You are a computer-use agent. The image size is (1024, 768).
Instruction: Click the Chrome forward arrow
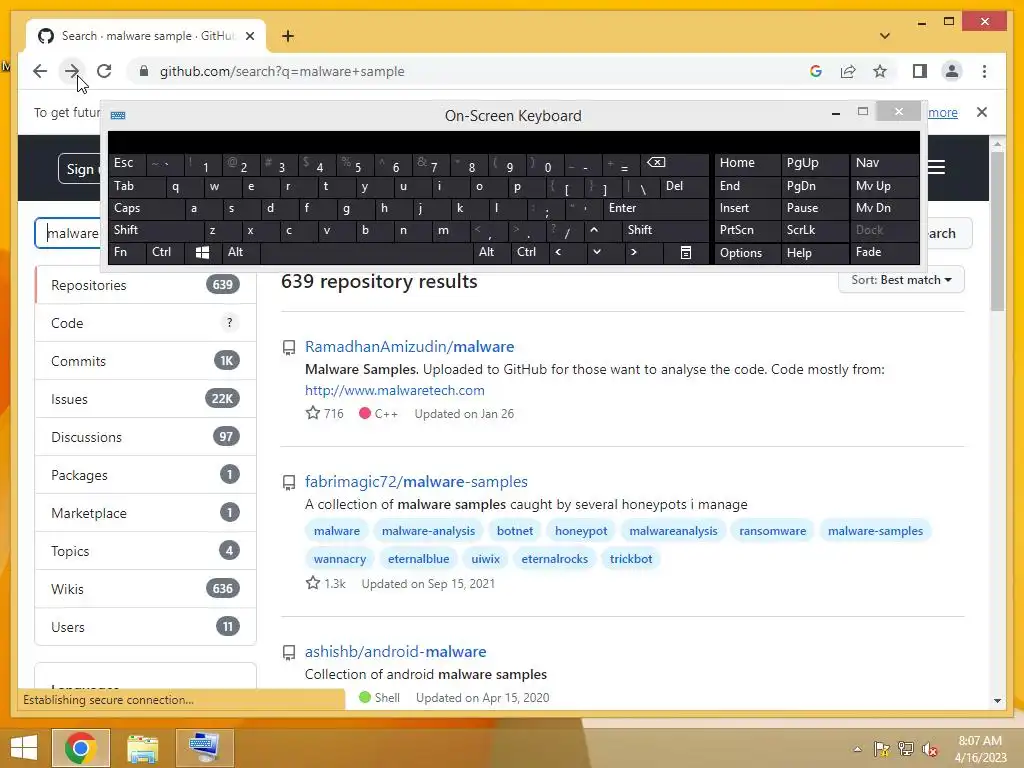72,71
